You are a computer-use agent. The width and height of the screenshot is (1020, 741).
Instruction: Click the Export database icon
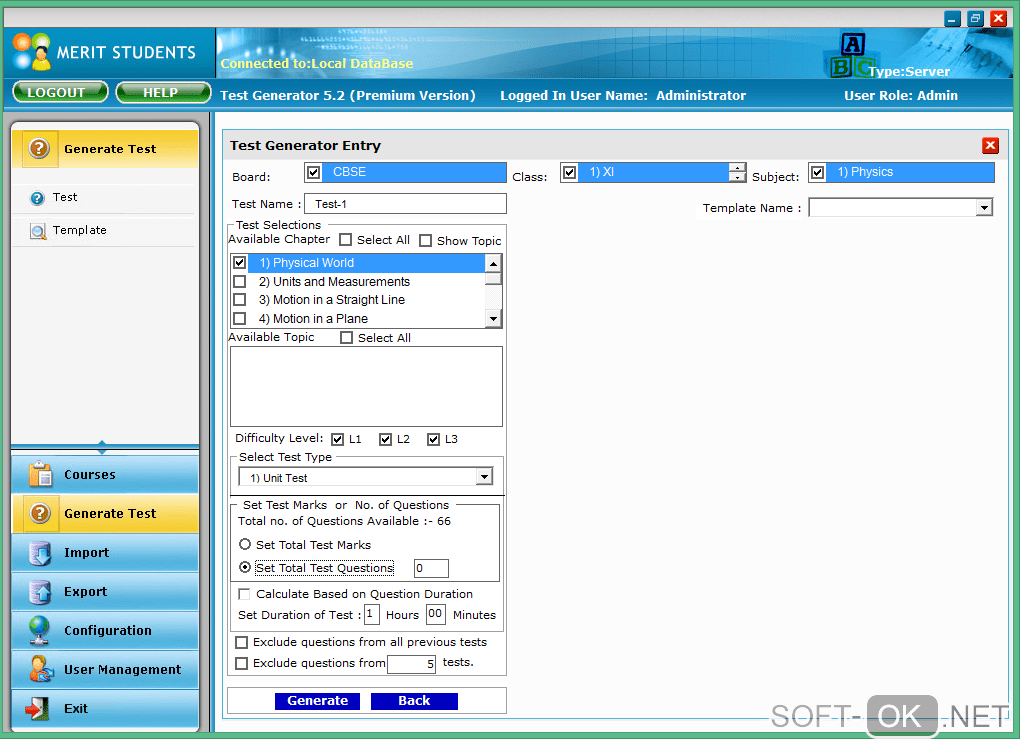point(40,591)
